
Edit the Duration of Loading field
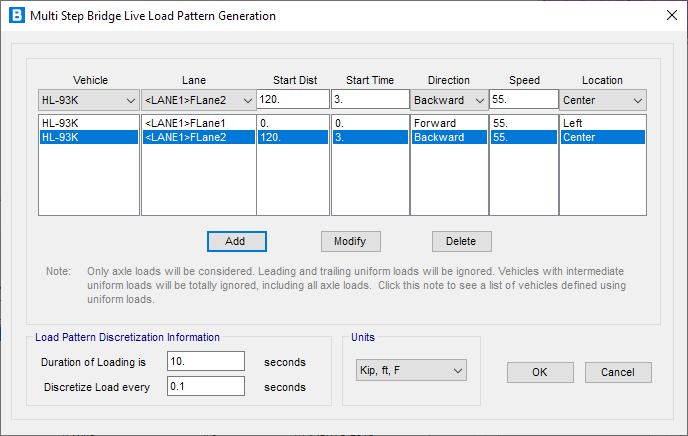click(x=206, y=361)
